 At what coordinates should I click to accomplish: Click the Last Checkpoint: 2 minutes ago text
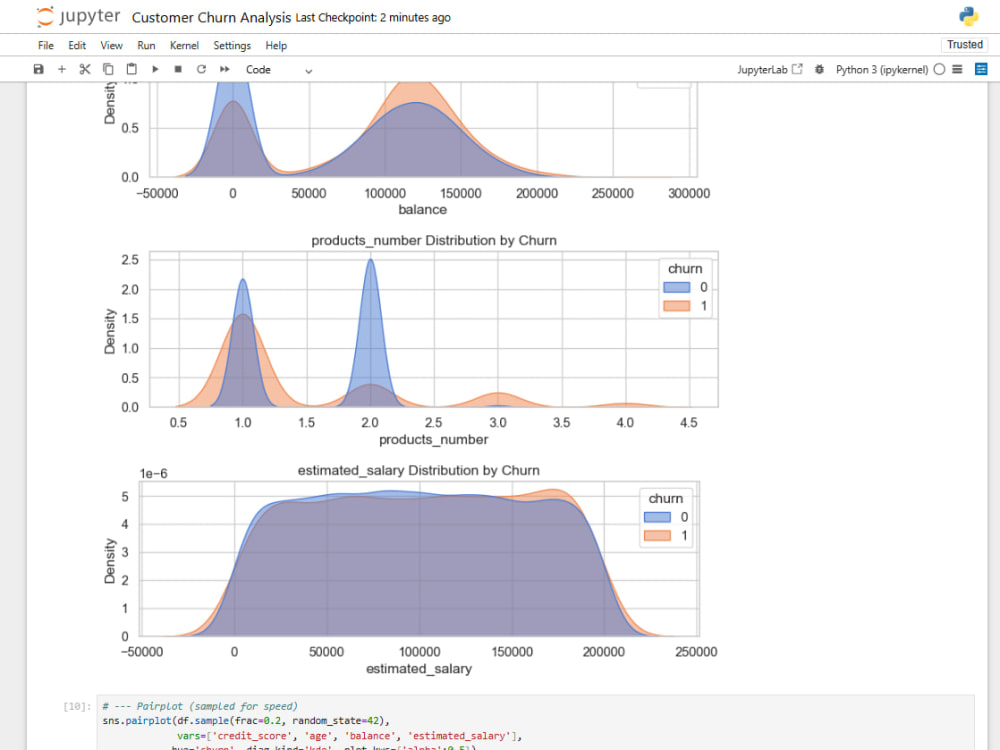pos(373,18)
